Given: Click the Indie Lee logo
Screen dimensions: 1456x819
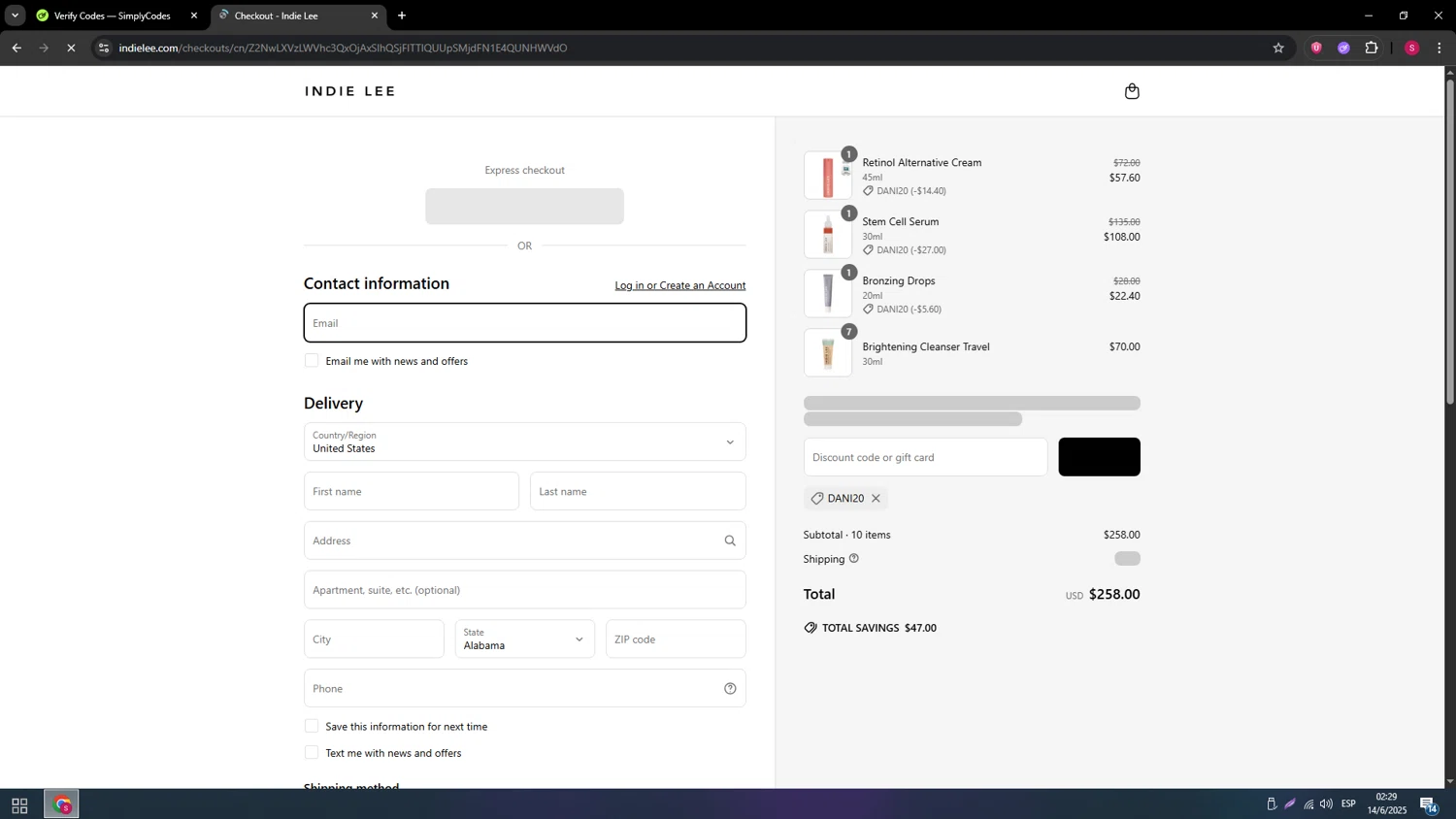Looking at the screenshot, I should 350,91.
